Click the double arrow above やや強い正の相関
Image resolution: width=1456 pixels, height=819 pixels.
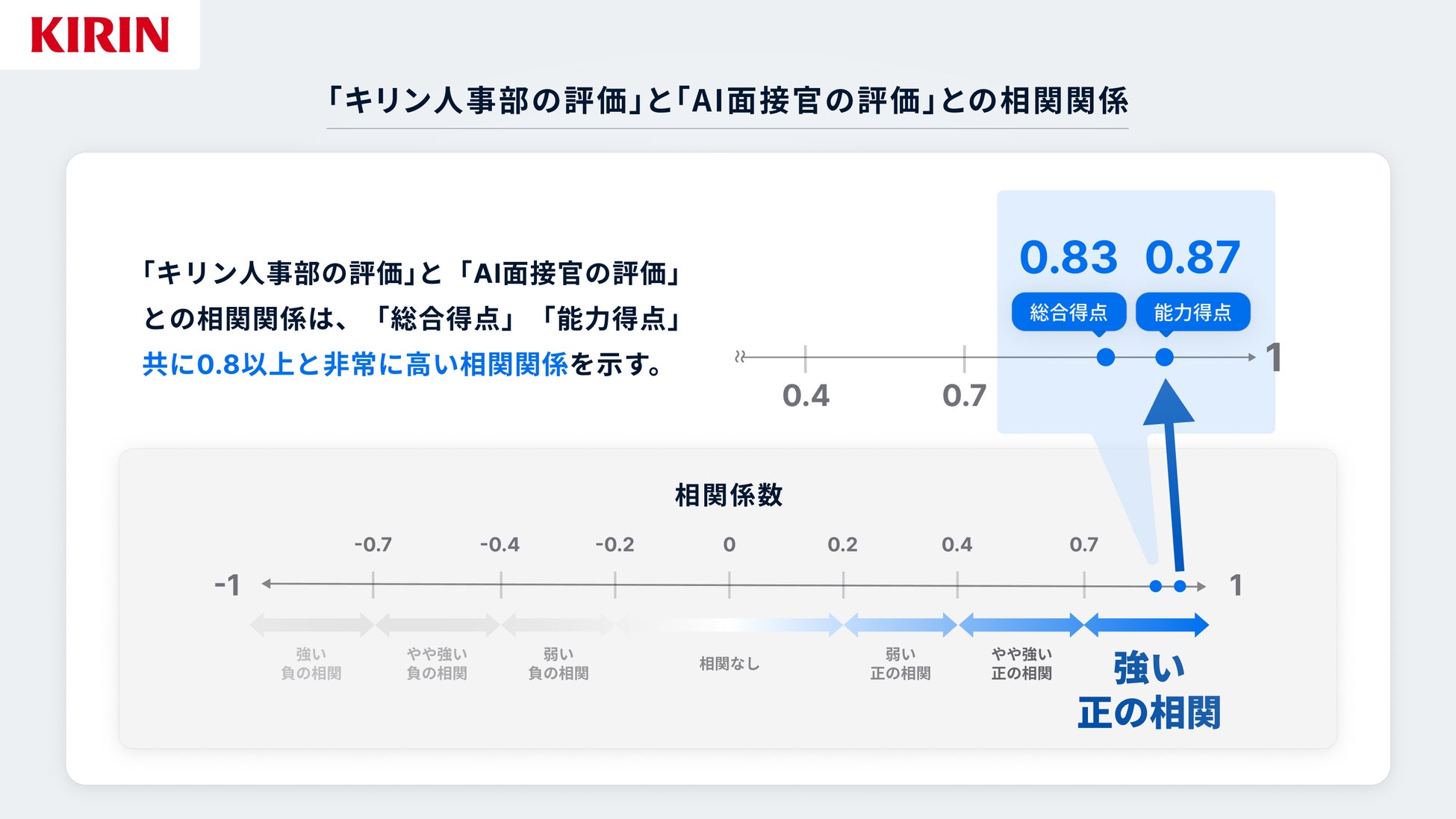point(1021,625)
